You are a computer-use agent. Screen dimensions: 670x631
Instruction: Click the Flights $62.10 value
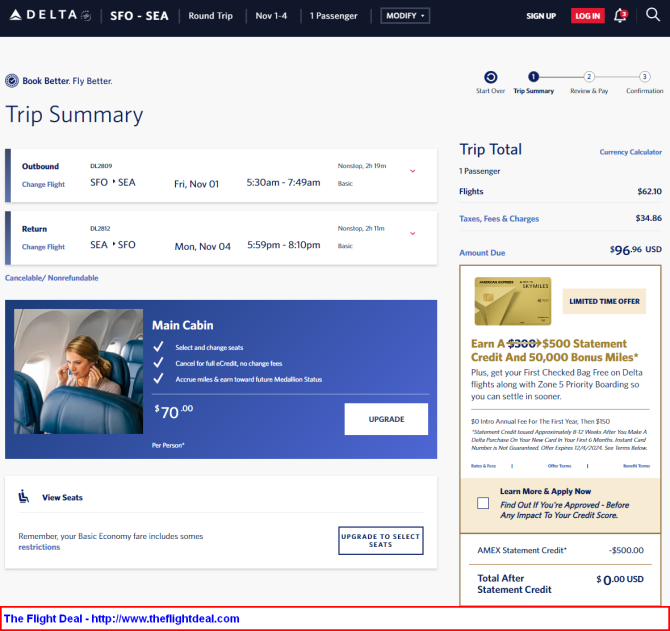coord(649,191)
